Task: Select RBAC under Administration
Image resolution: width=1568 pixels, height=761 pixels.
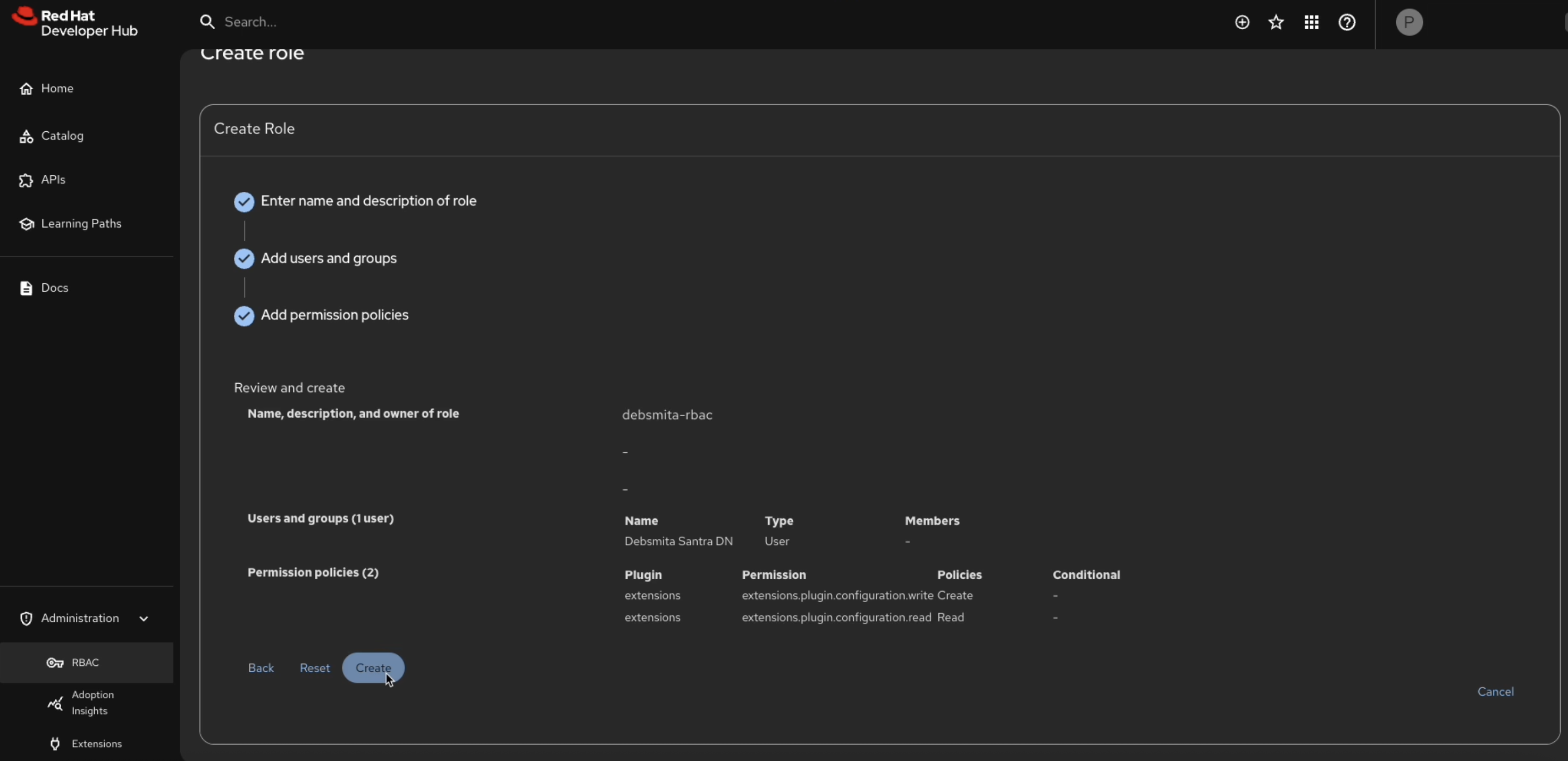Action: [86, 663]
